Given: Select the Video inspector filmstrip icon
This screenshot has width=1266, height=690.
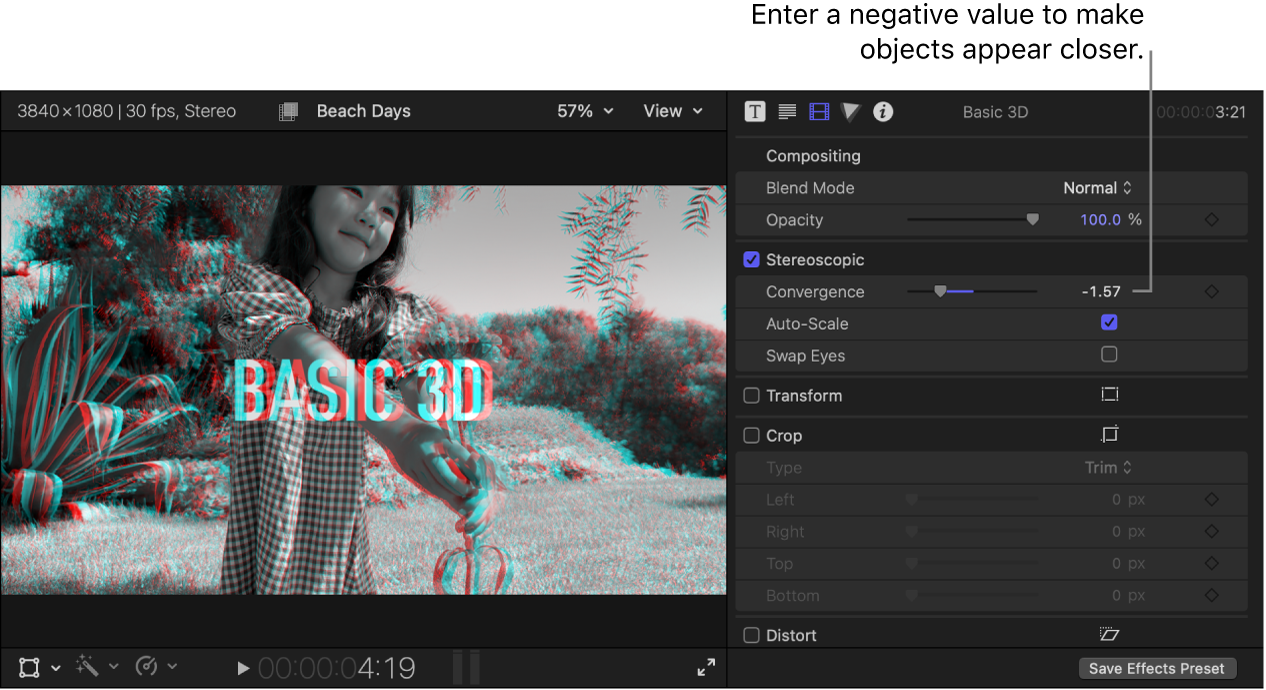Looking at the screenshot, I should (x=819, y=112).
